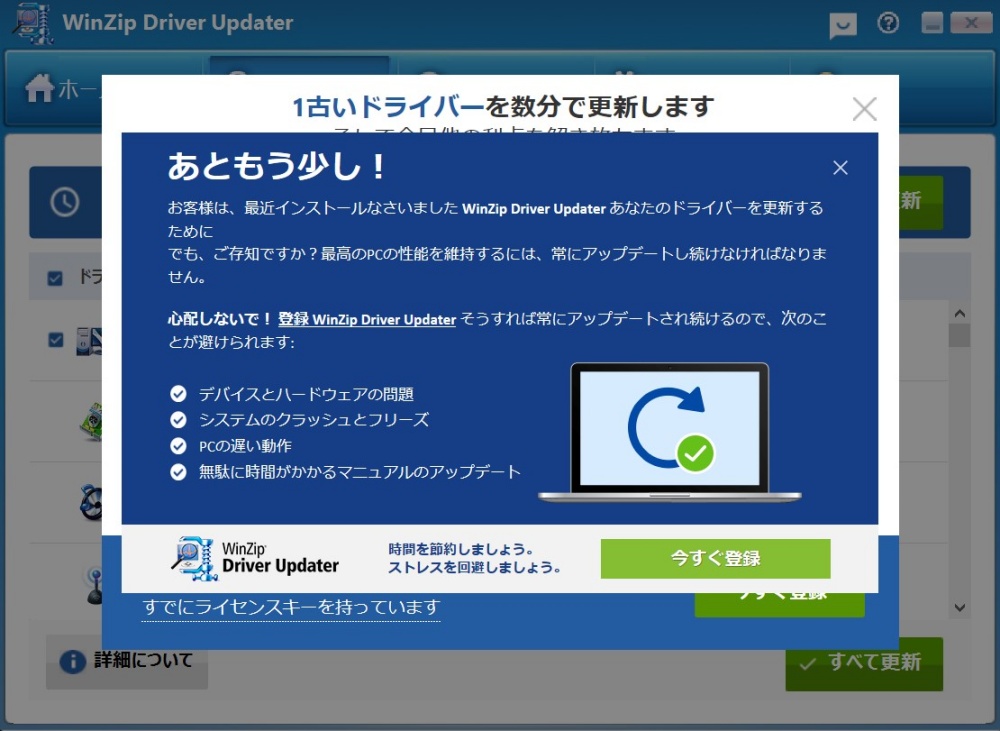Viewport: 1000px width, 731px height.
Task: Click the Help question mark icon
Action: 888,24
